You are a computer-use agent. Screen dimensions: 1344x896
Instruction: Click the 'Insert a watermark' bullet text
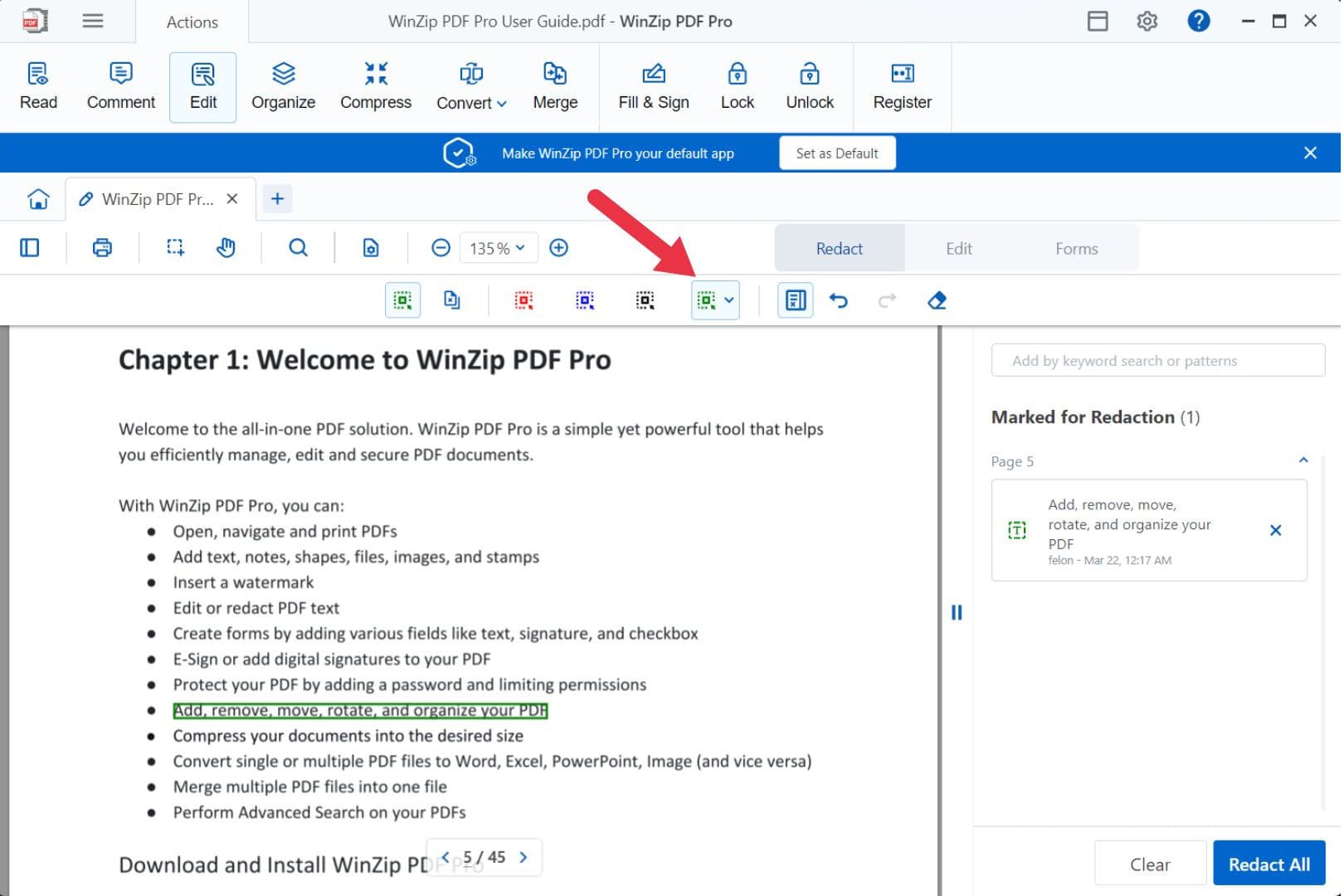[243, 582]
